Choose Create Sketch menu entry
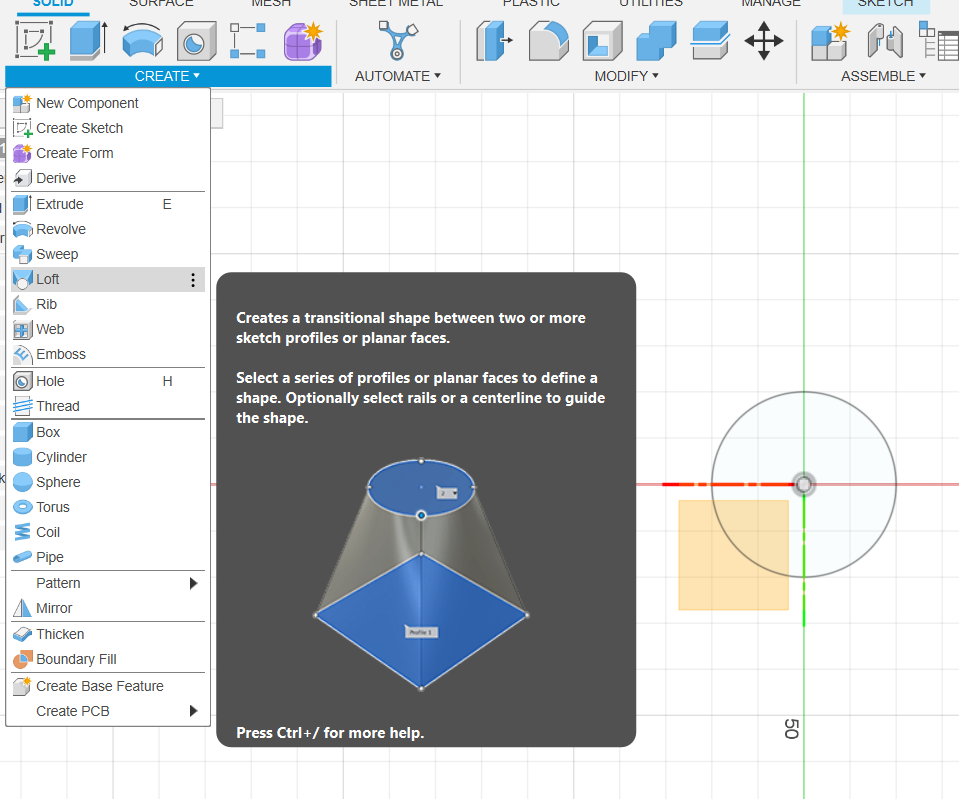Screen dimensions: 959x799 point(108,128)
